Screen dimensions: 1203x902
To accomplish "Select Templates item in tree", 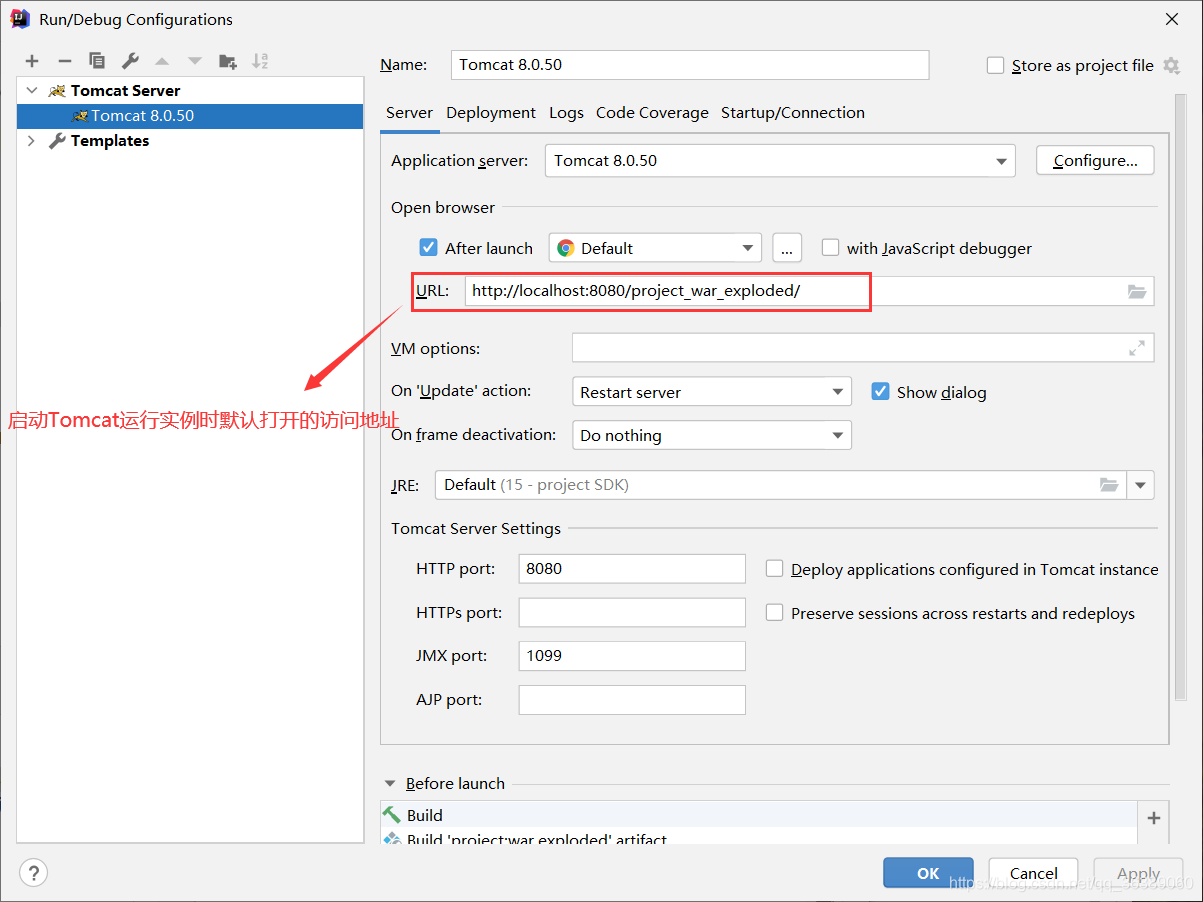I will (110, 141).
